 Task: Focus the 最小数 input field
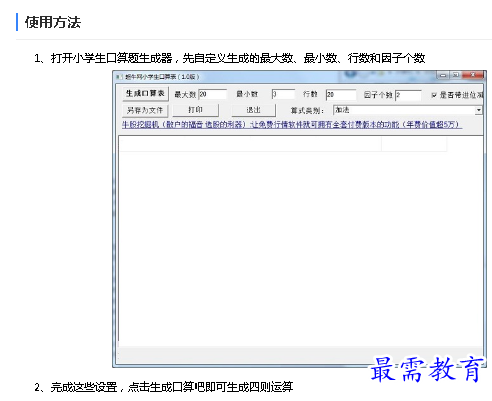point(283,94)
